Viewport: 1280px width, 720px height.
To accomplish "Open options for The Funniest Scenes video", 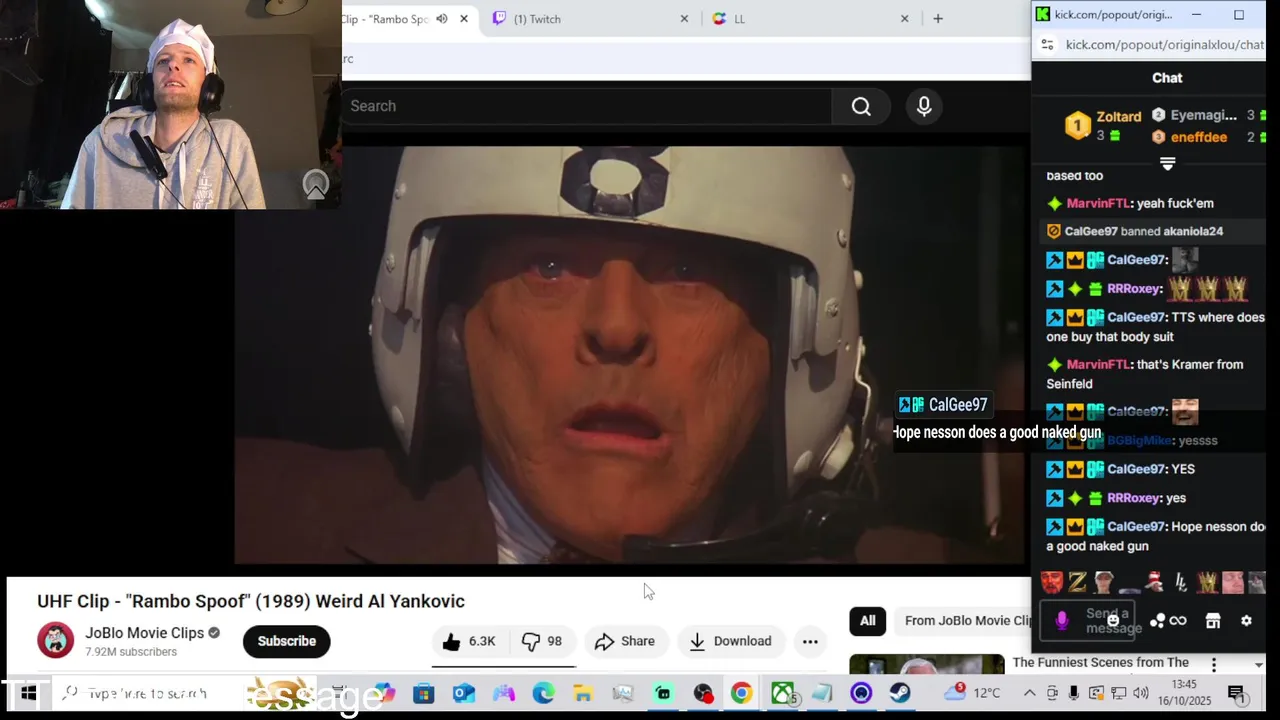I will point(1214,665).
